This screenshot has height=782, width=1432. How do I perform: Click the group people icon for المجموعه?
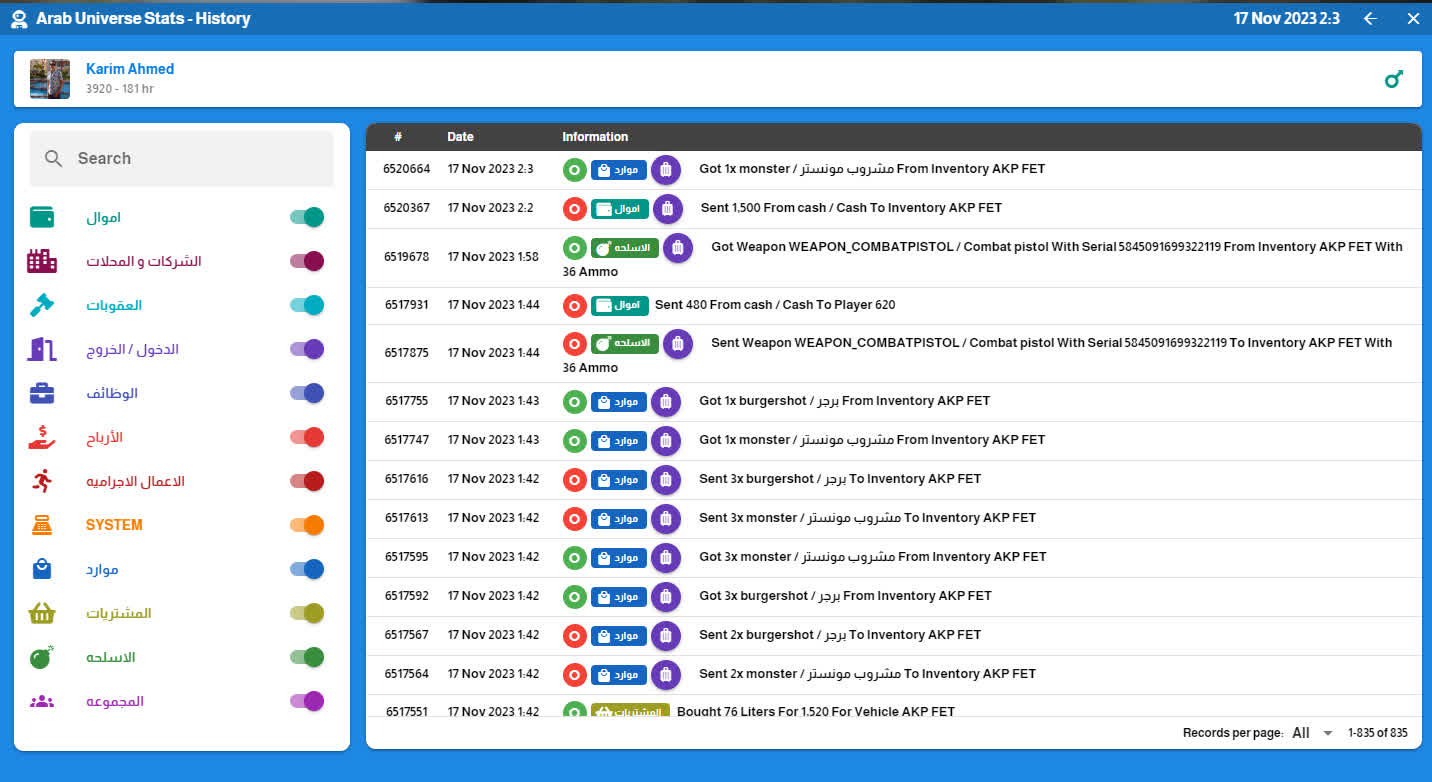(x=42, y=701)
